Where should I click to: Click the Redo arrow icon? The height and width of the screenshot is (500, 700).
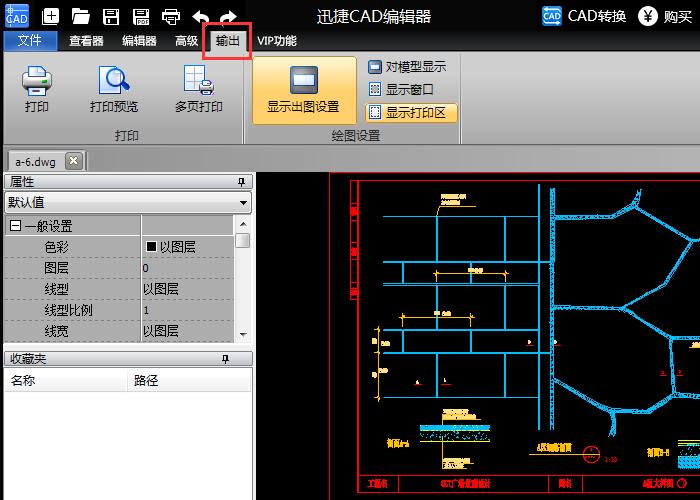point(229,16)
